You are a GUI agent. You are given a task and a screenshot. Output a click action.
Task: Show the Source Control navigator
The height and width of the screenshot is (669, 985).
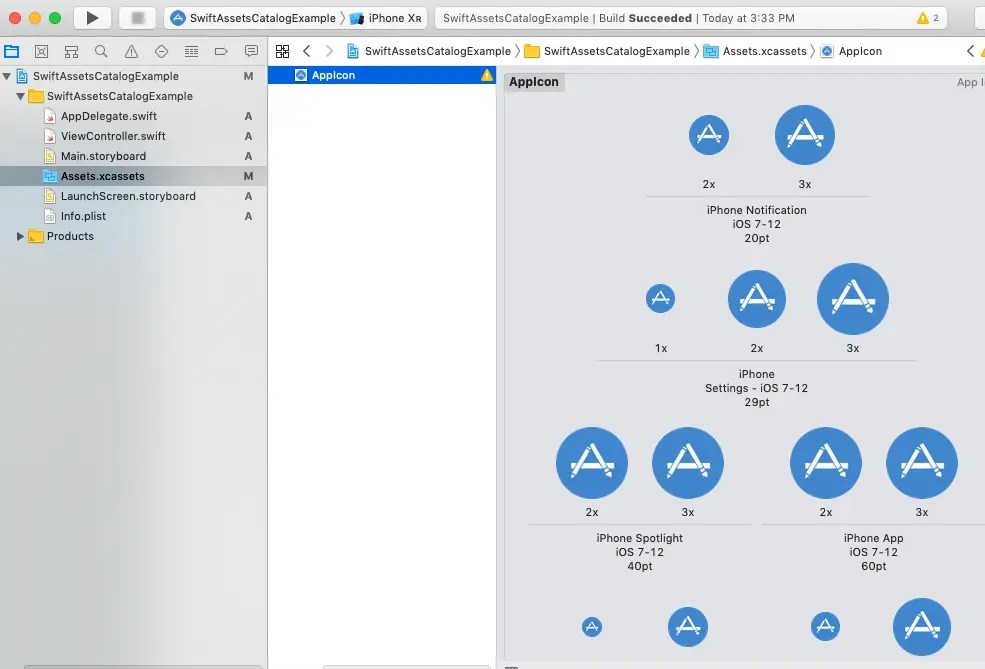tap(41, 52)
